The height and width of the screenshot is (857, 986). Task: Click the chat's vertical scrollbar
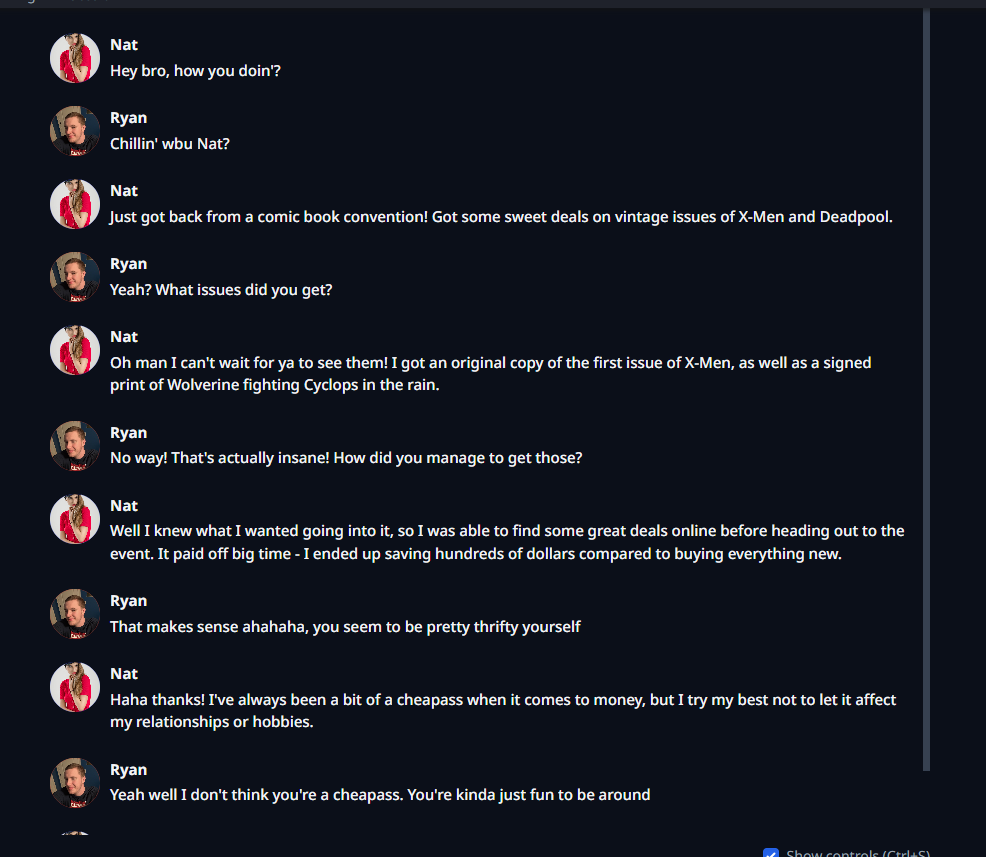[926, 390]
